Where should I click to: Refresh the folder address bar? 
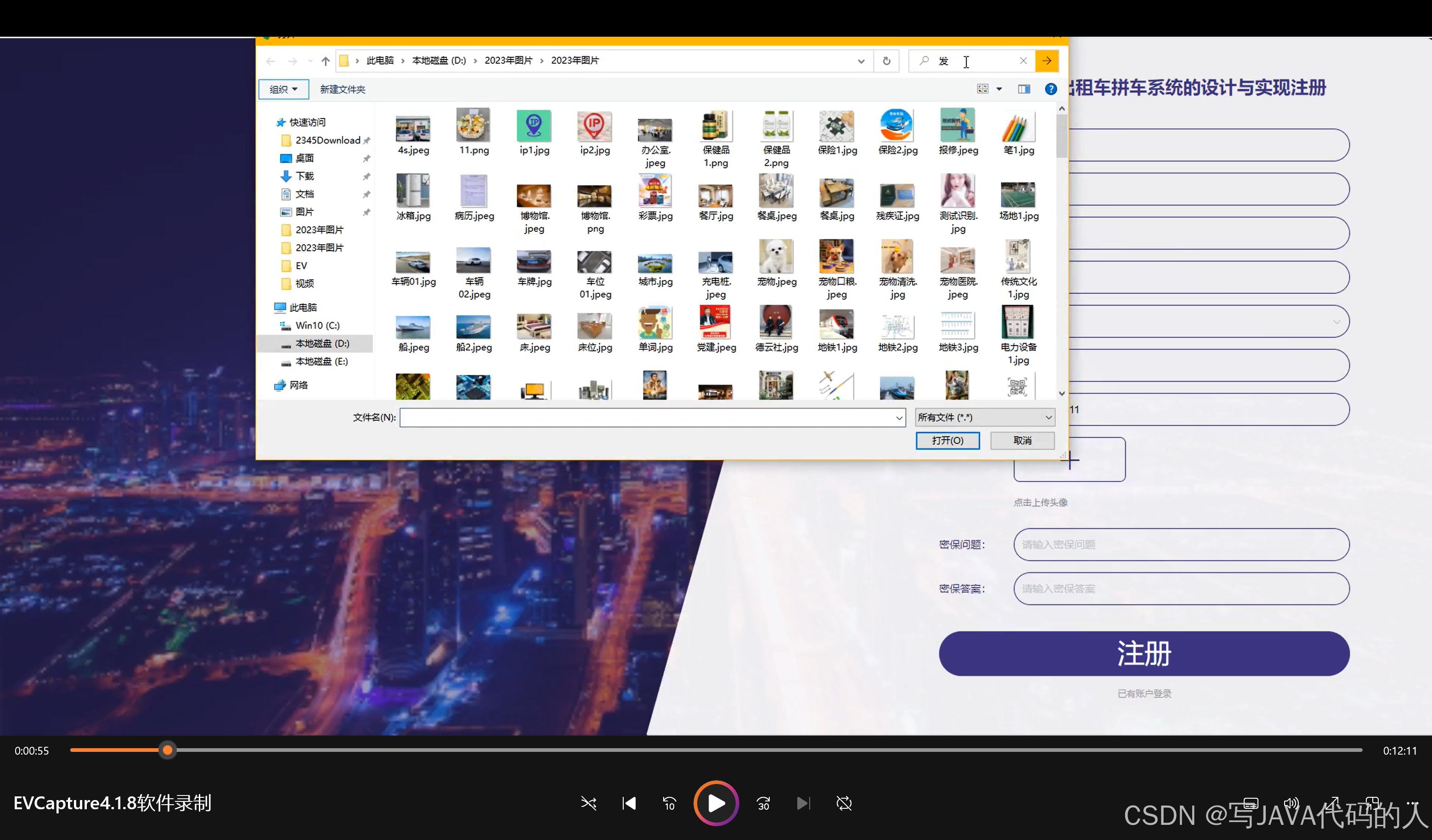pyautogui.click(x=886, y=61)
